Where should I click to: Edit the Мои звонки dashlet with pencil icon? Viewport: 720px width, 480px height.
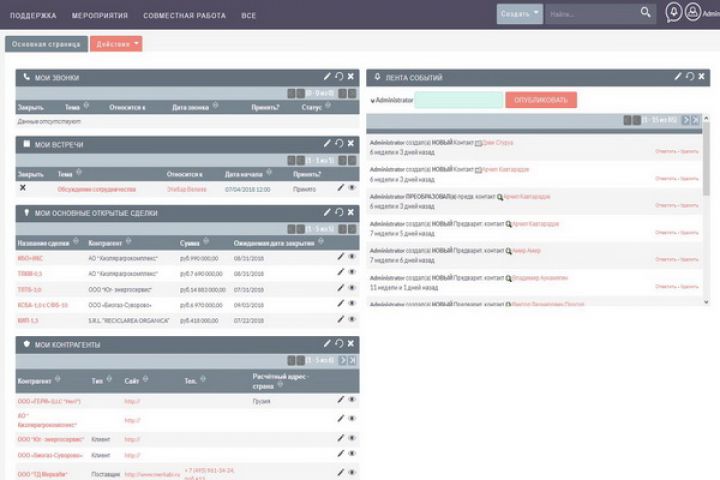pyautogui.click(x=327, y=77)
